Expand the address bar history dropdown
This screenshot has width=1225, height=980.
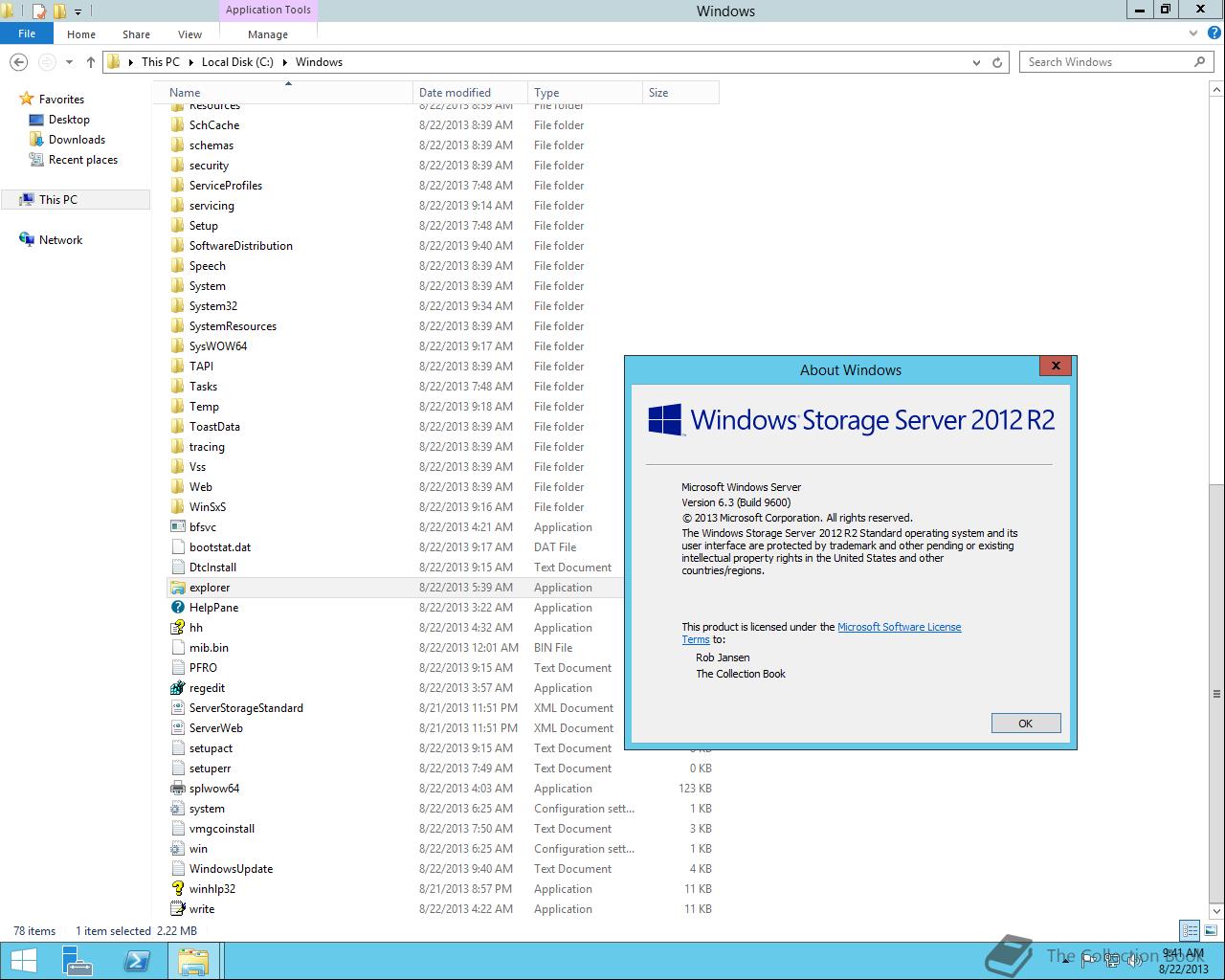(x=976, y=62)
